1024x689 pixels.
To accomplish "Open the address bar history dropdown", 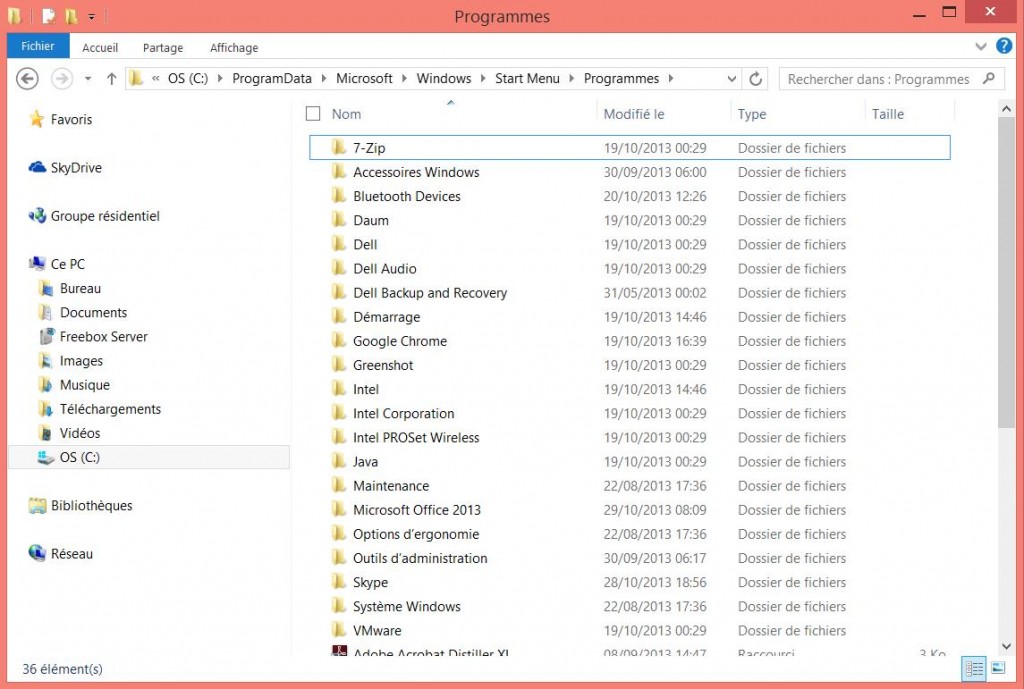I will click(x=733, y=78).
